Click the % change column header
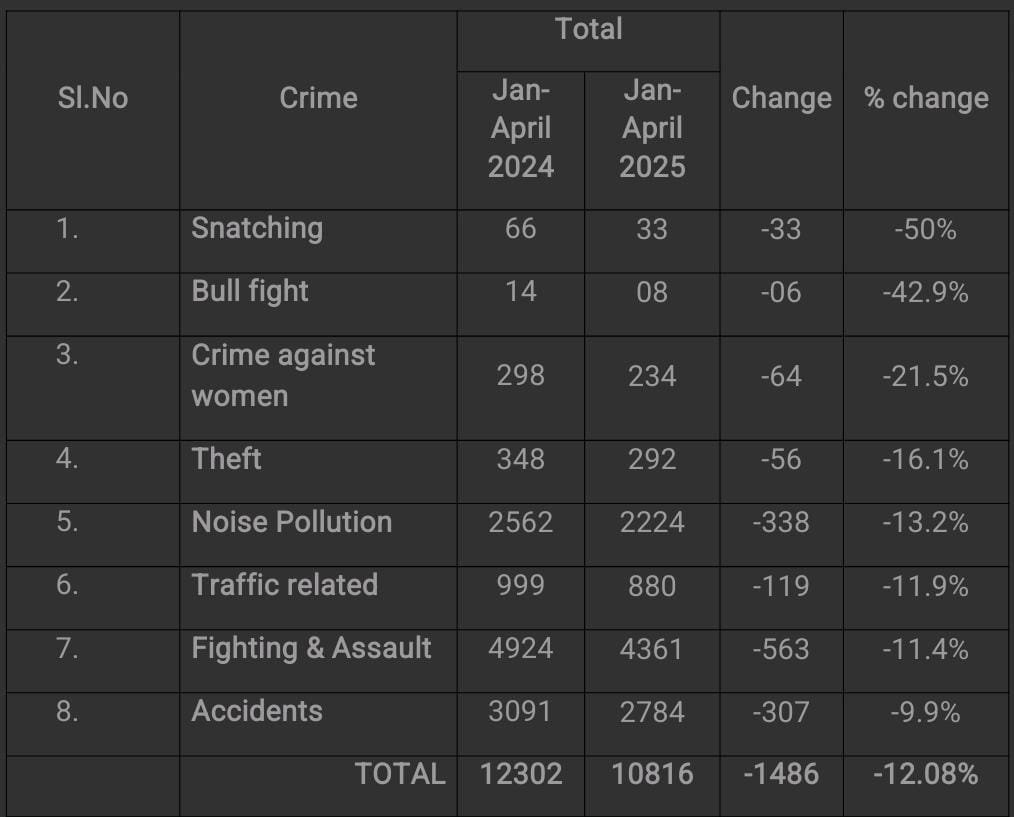 [926, 98]
